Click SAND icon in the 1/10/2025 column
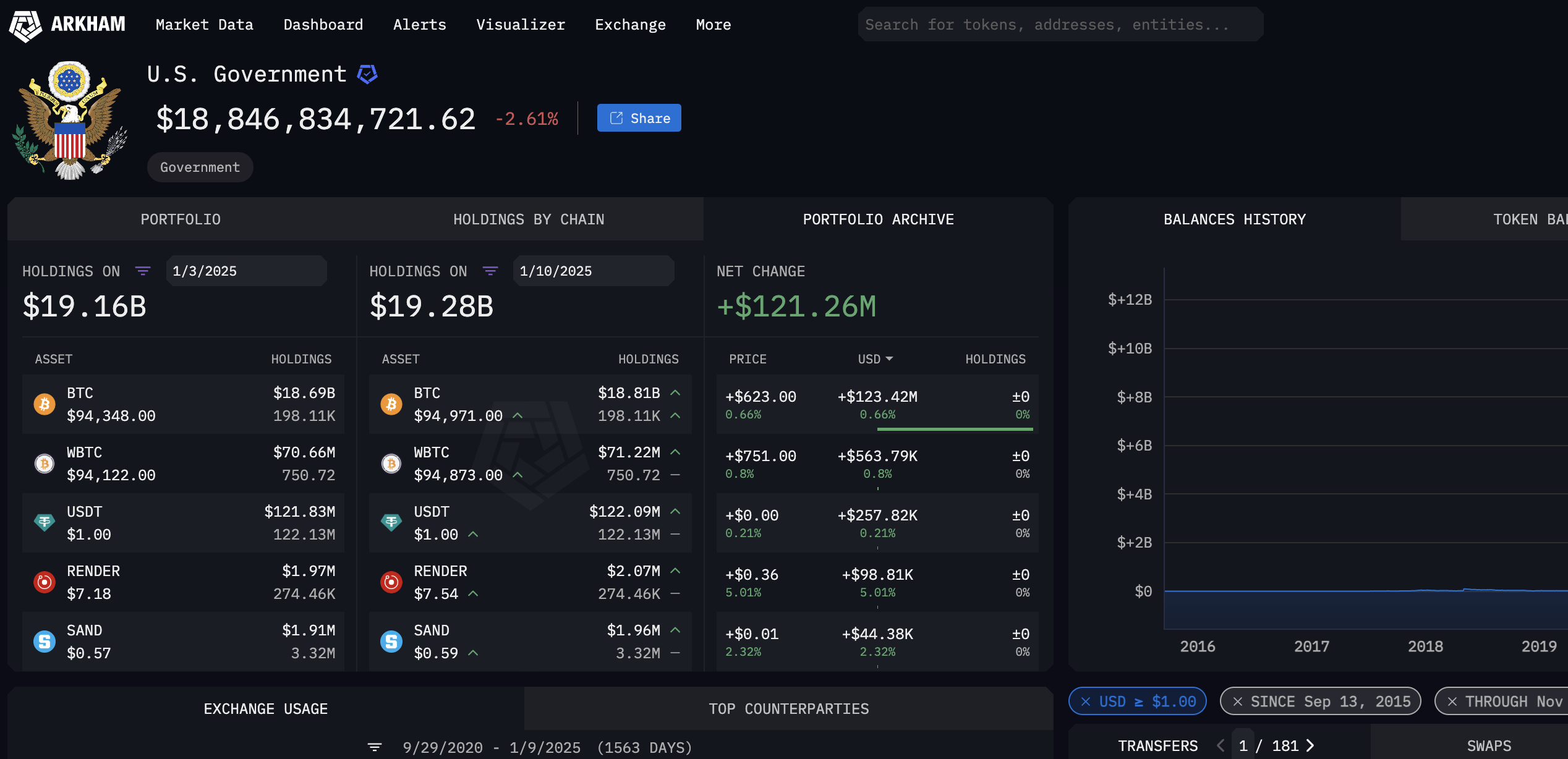1568x759 pixels. (391, 642)
